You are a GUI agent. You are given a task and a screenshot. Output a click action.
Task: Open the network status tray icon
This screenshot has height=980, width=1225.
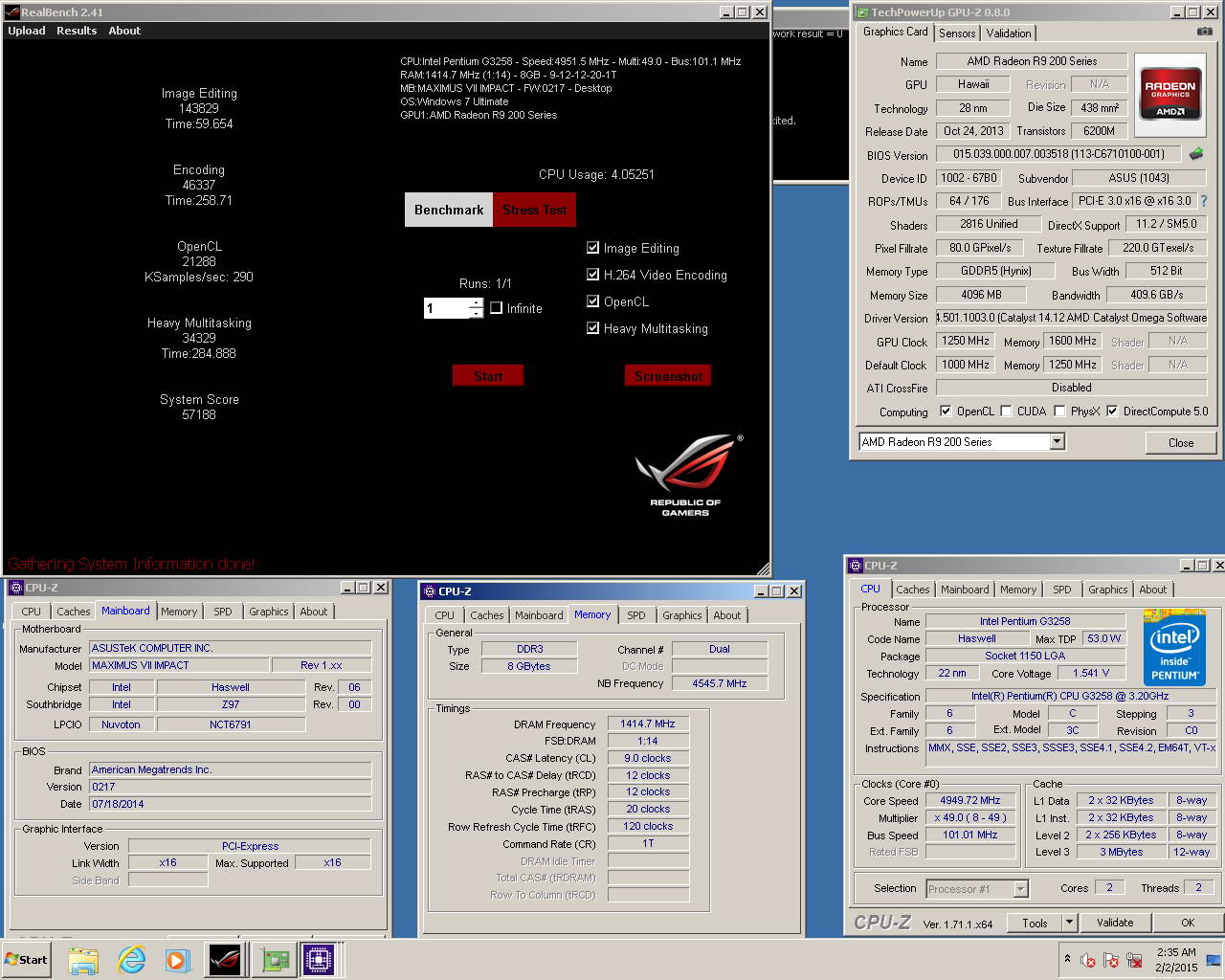click(1135, 960)
